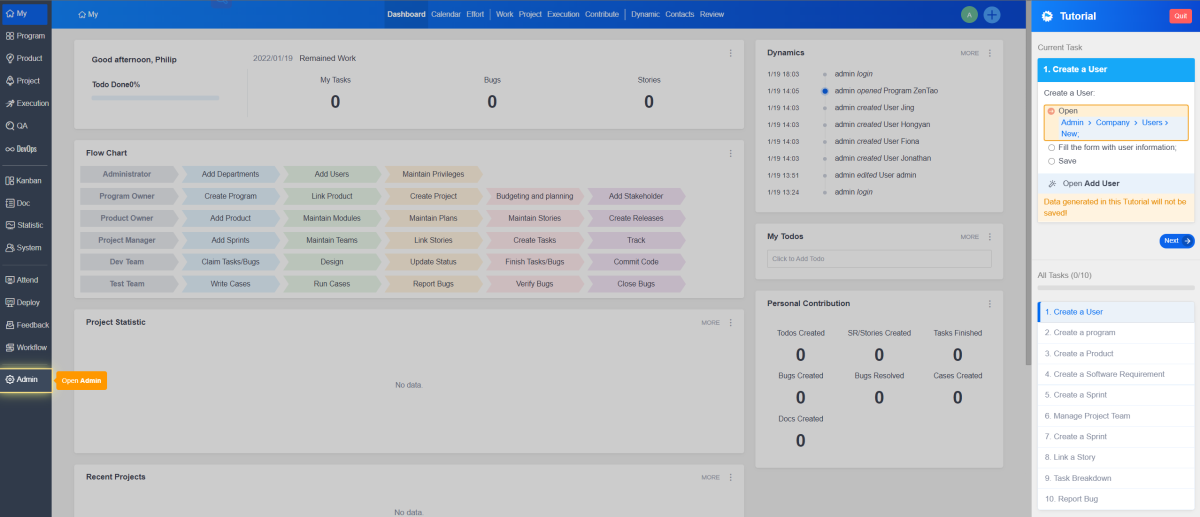Switch to the Contribute tab
Viewport: 1200px width, 517px height.
[601, 15]
